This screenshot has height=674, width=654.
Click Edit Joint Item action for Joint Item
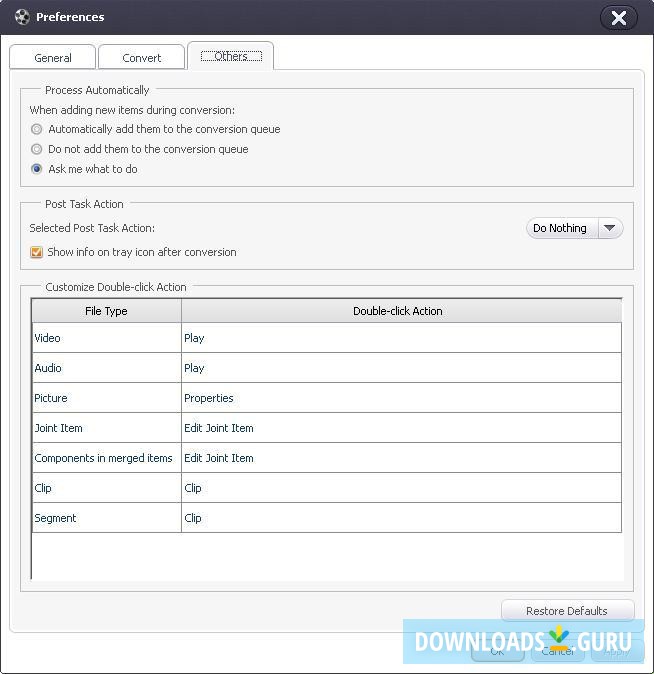click(401, 428)
